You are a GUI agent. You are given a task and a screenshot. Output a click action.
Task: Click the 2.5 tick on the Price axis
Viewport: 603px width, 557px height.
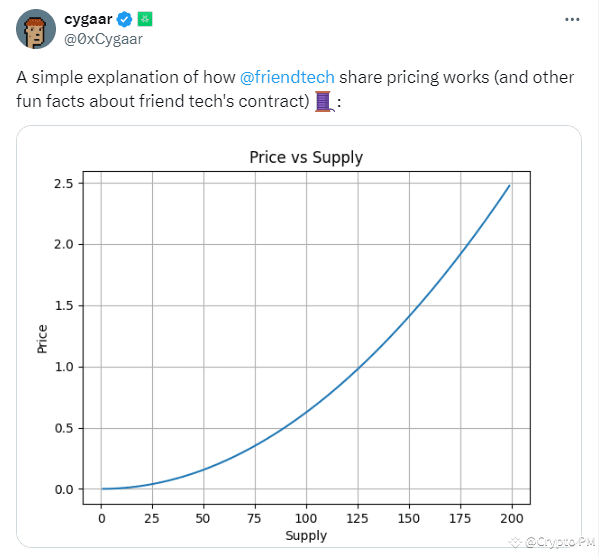coord(62,183)
